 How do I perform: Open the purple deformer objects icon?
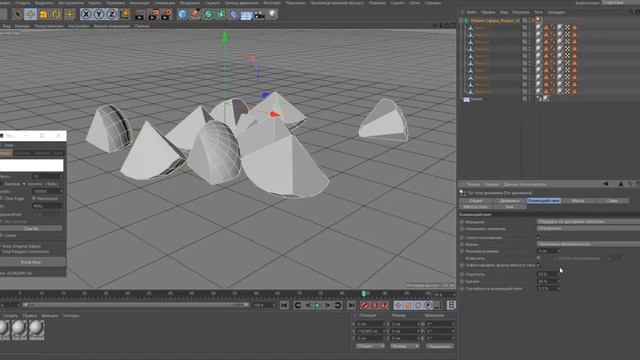click(x=234, y=15)
